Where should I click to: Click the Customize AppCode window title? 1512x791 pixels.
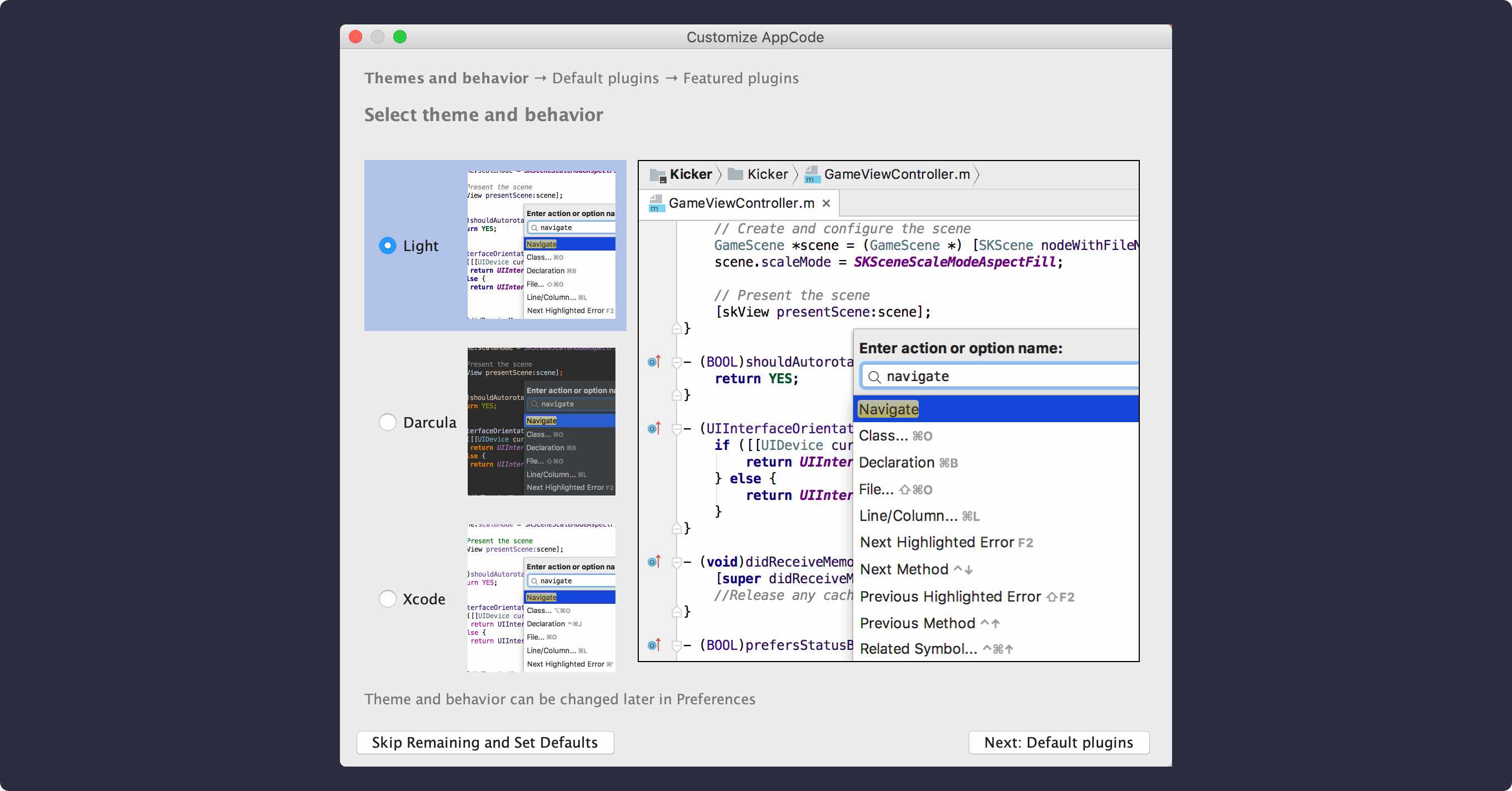click(755, 37)
